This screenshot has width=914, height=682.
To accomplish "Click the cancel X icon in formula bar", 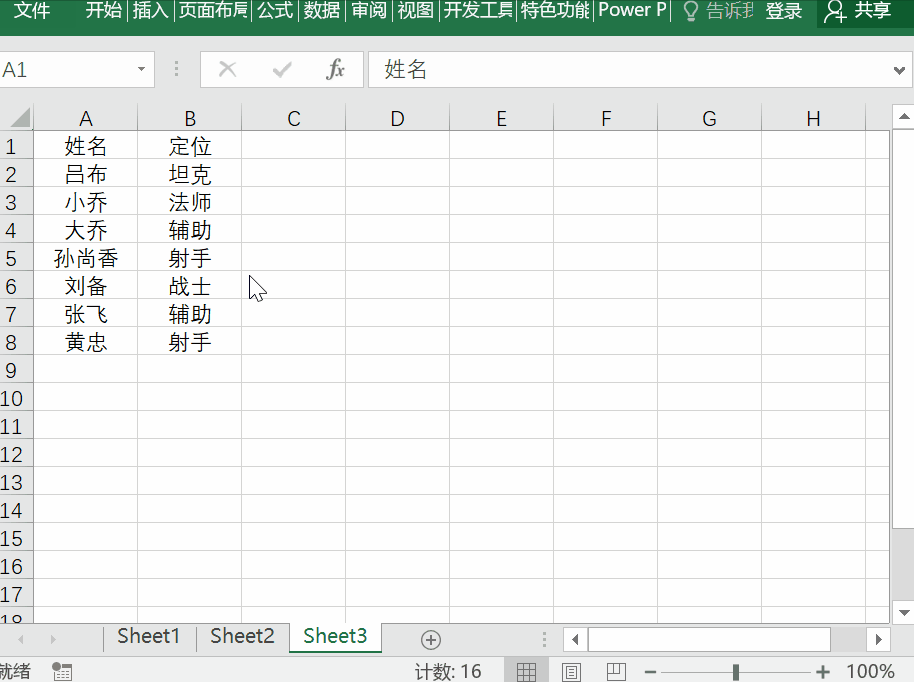I will (227, 69).
